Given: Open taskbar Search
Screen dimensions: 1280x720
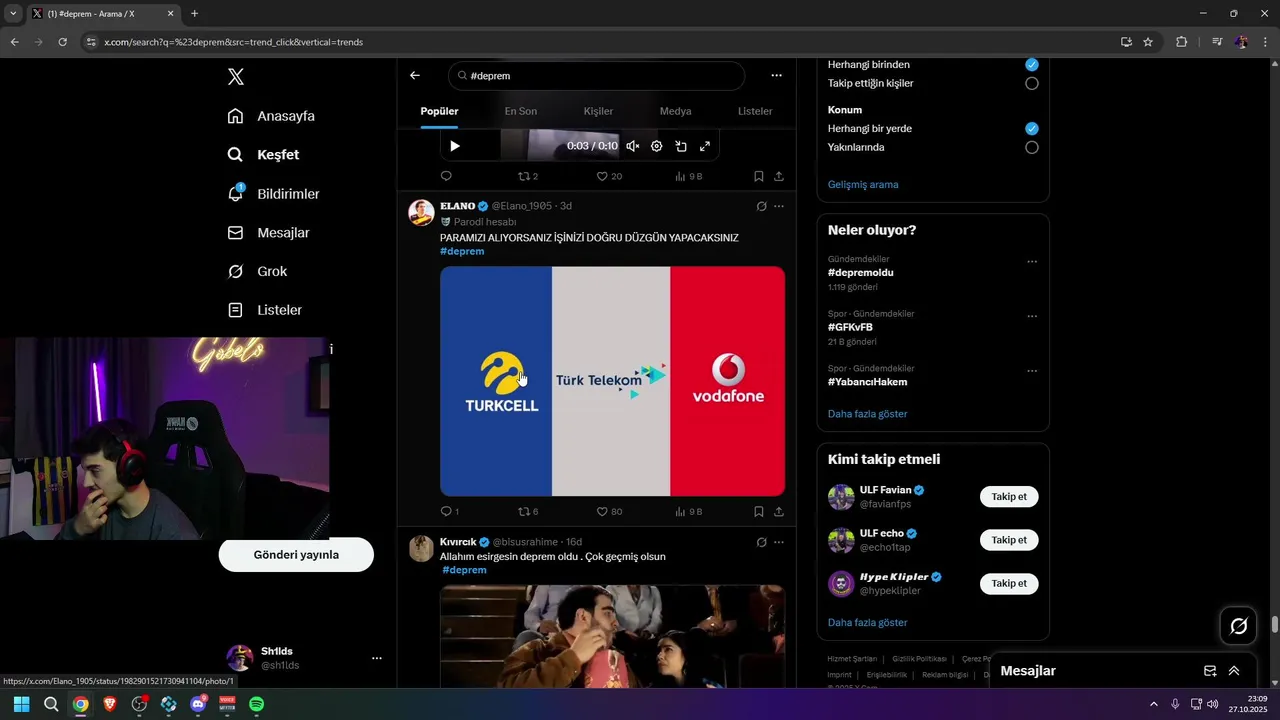Looking at the screenshot, I should point(51,704).
